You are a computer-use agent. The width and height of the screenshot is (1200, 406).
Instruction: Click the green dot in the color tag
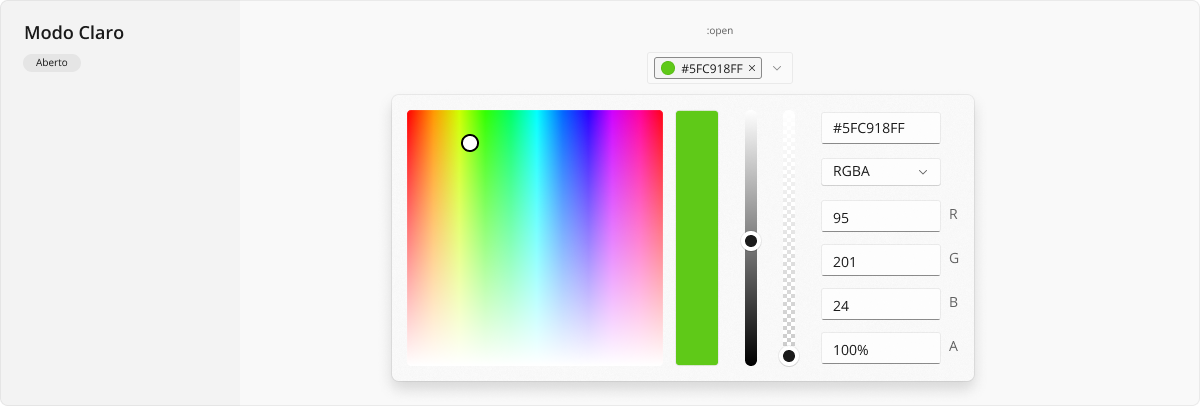tap(668, 68)
